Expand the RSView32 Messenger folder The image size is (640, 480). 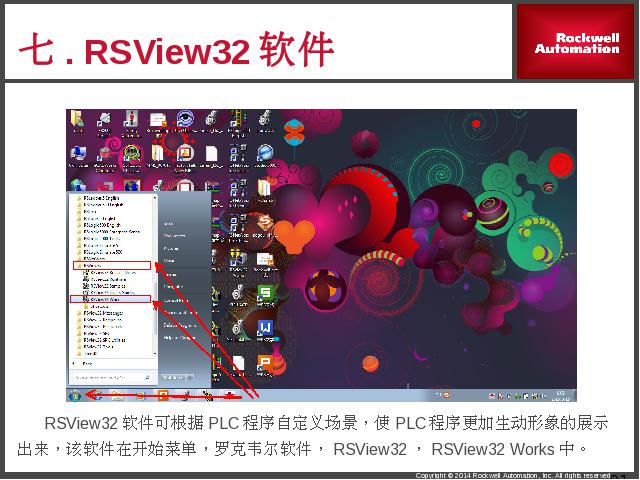[100, 313]
